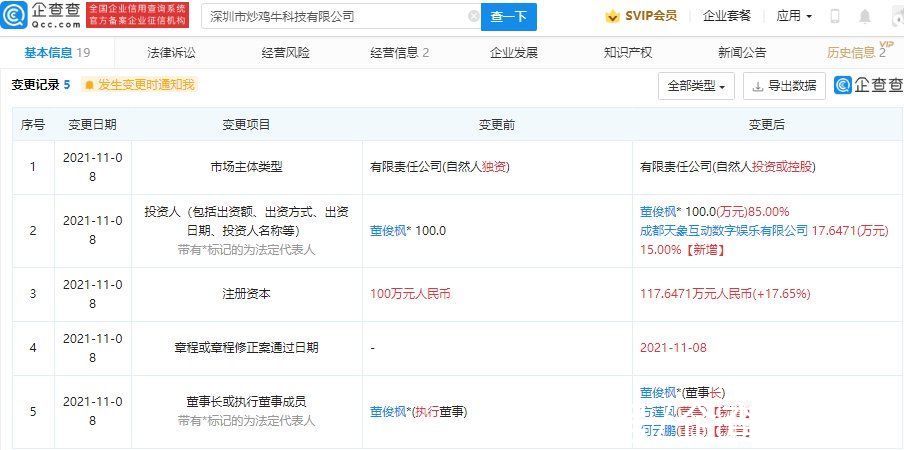Viewport: 904px width, 450px height.
Task: Click the search field containing 深圳市炒鸡牛科技有限公司
Action: point(341,17)
